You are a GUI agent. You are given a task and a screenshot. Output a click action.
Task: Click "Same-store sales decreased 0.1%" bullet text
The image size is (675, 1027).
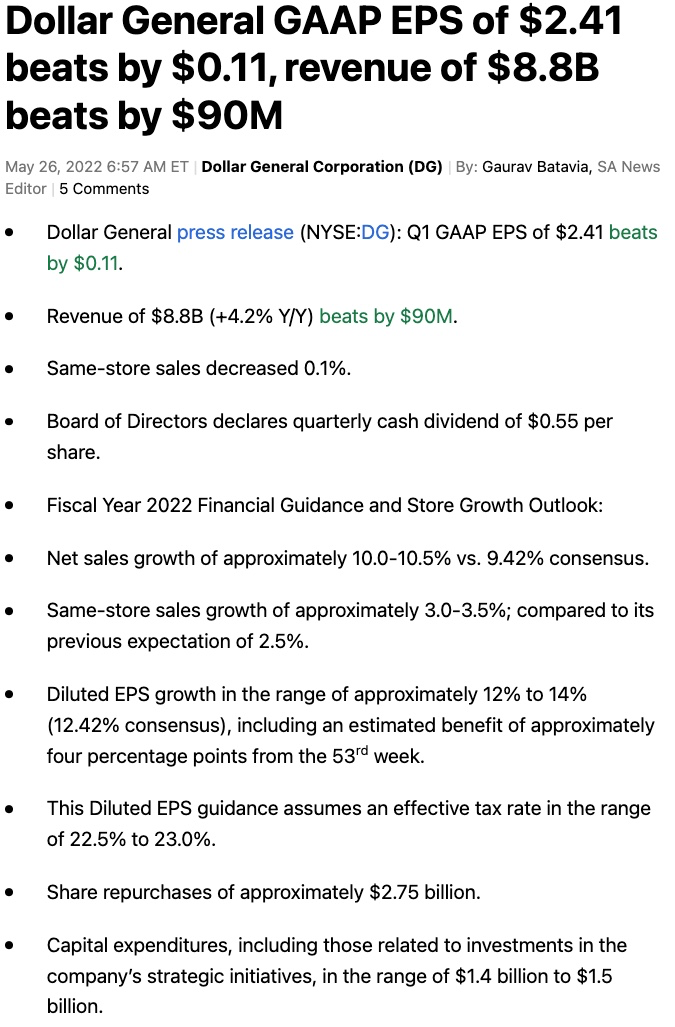pos(199,368)
